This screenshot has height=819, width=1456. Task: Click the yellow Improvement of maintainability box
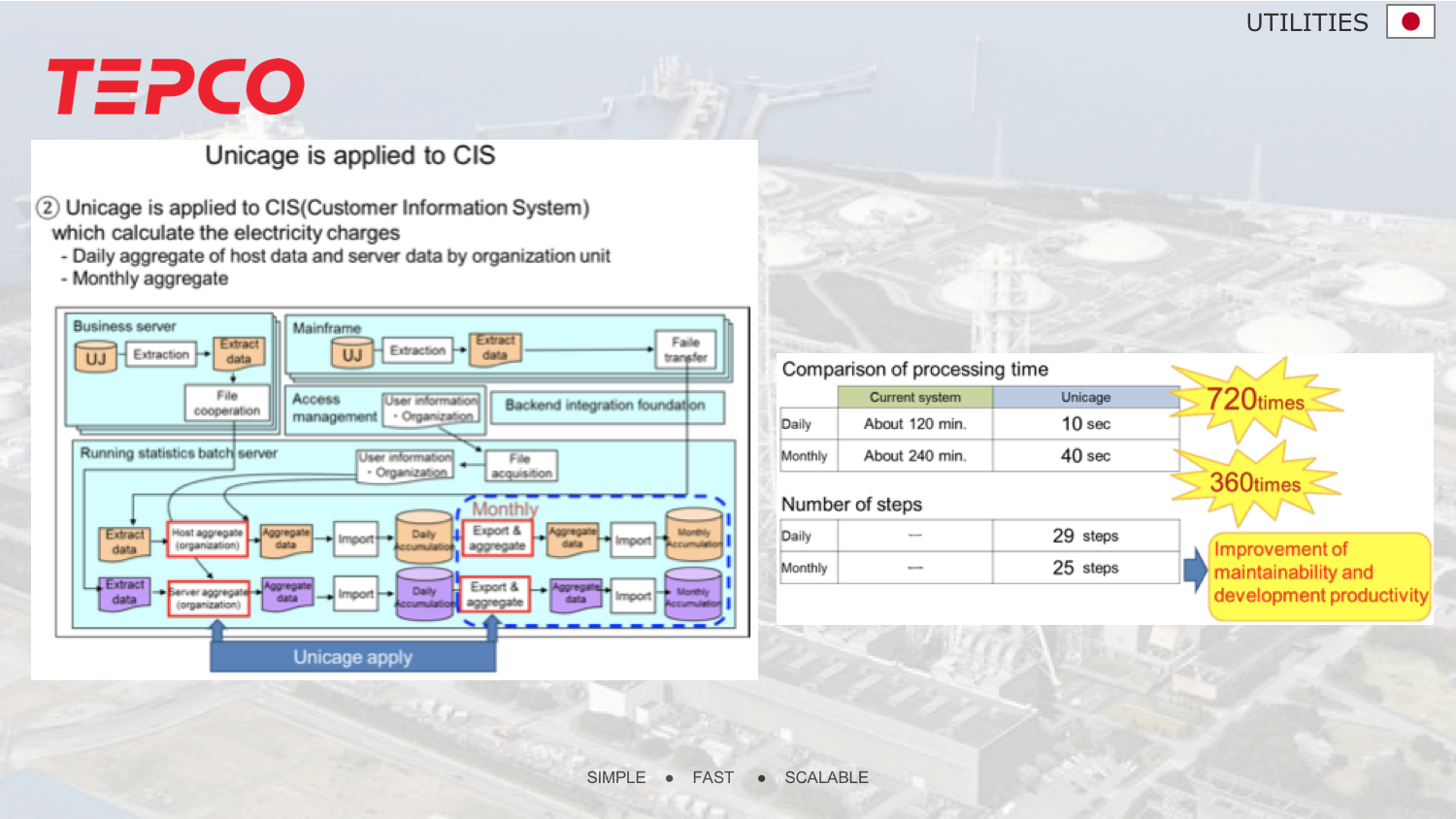pos(1320,573)
